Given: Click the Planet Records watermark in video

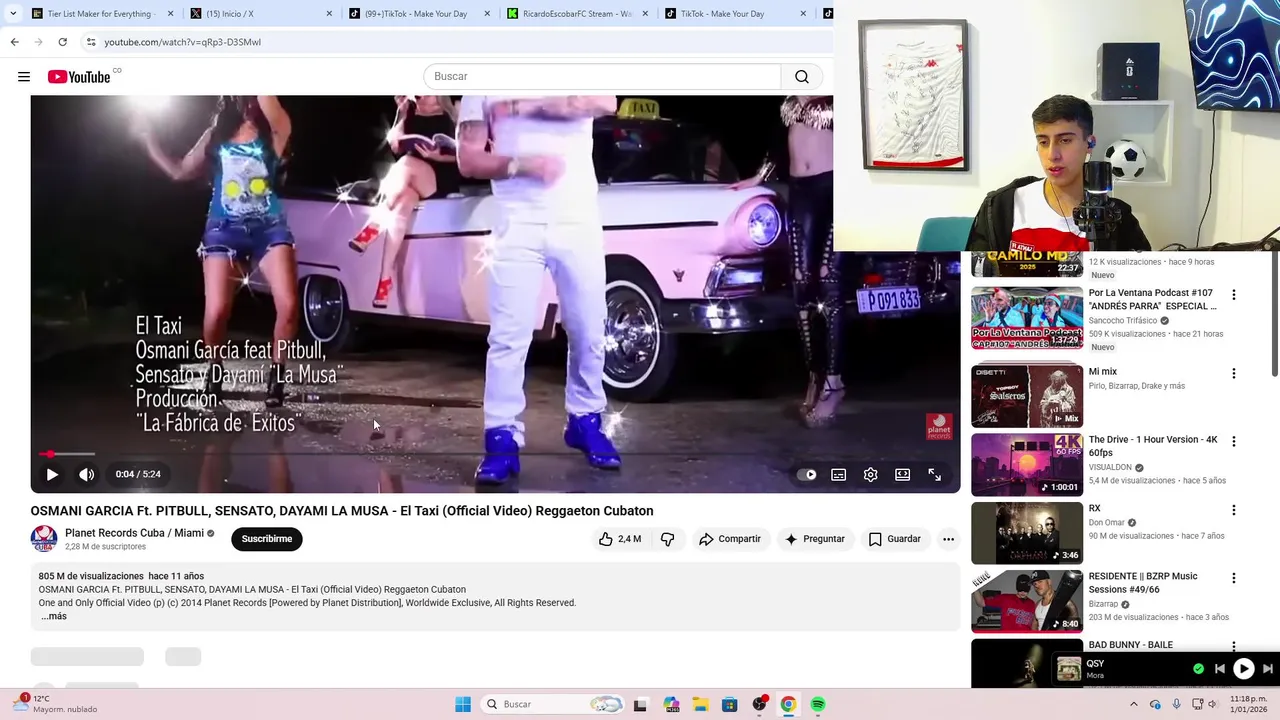Looking at the screenshot, I should 939,427.
